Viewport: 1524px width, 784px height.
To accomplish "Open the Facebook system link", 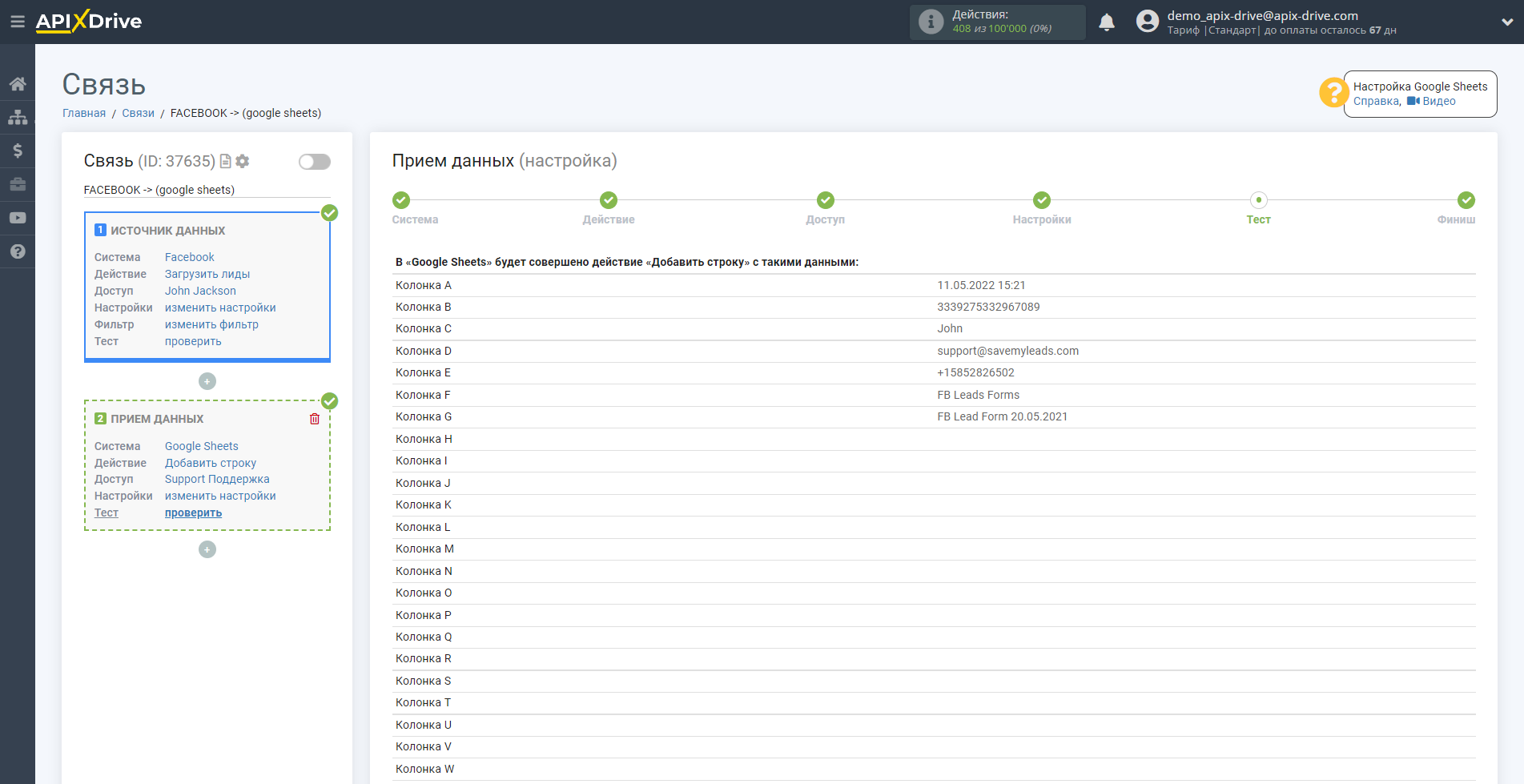I will click(190, 257).
